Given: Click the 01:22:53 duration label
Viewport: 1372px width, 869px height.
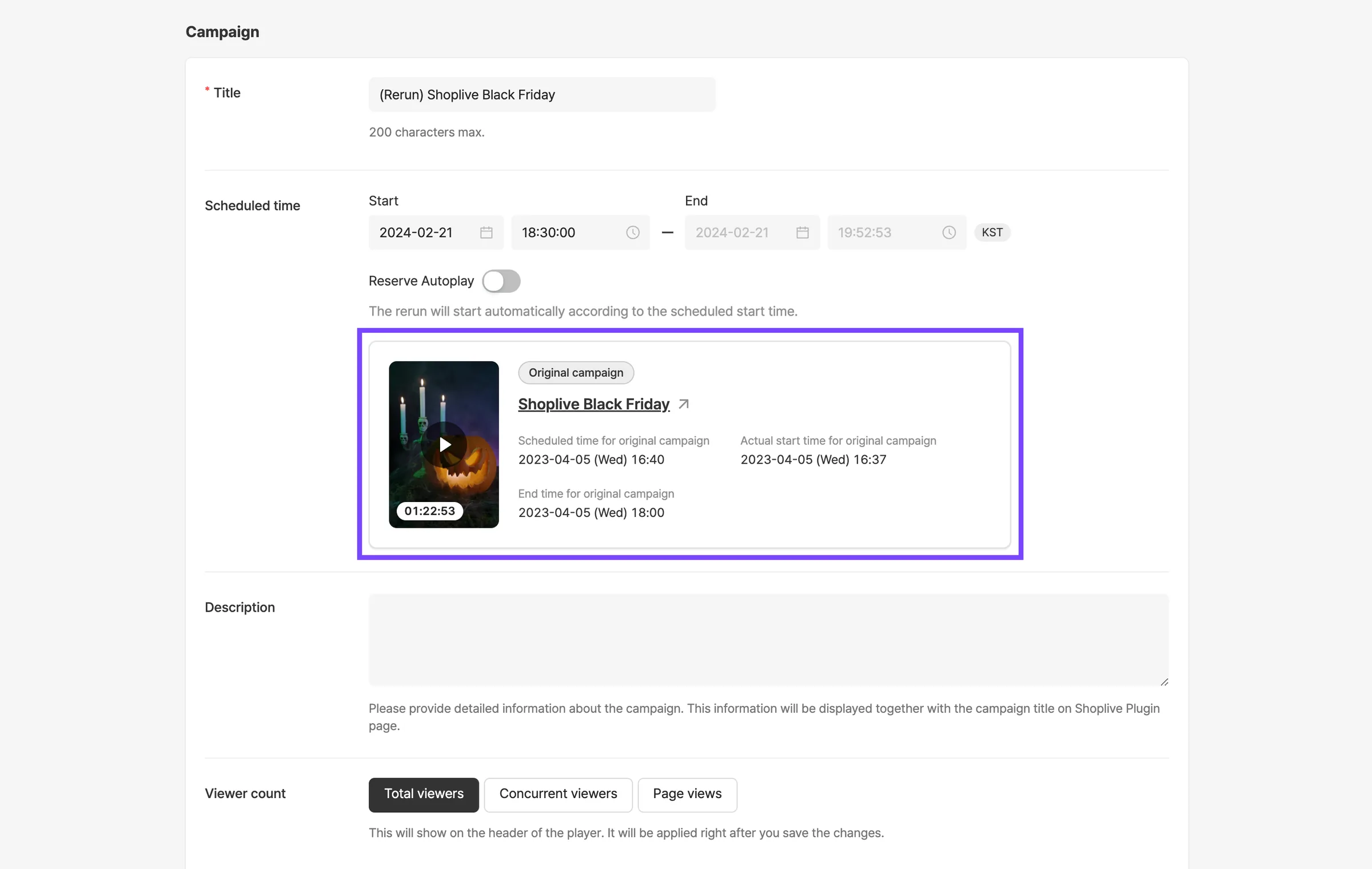Looking at the screenshot, I should click(x=429, y=511).
